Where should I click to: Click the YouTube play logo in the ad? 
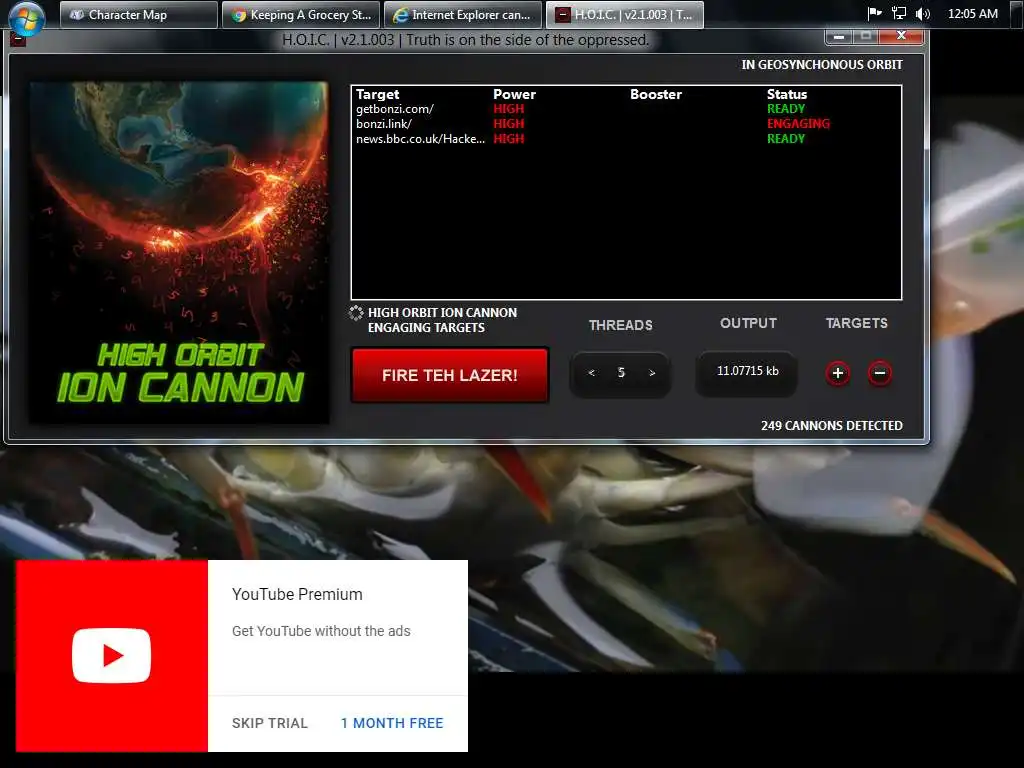pos(112,656)
